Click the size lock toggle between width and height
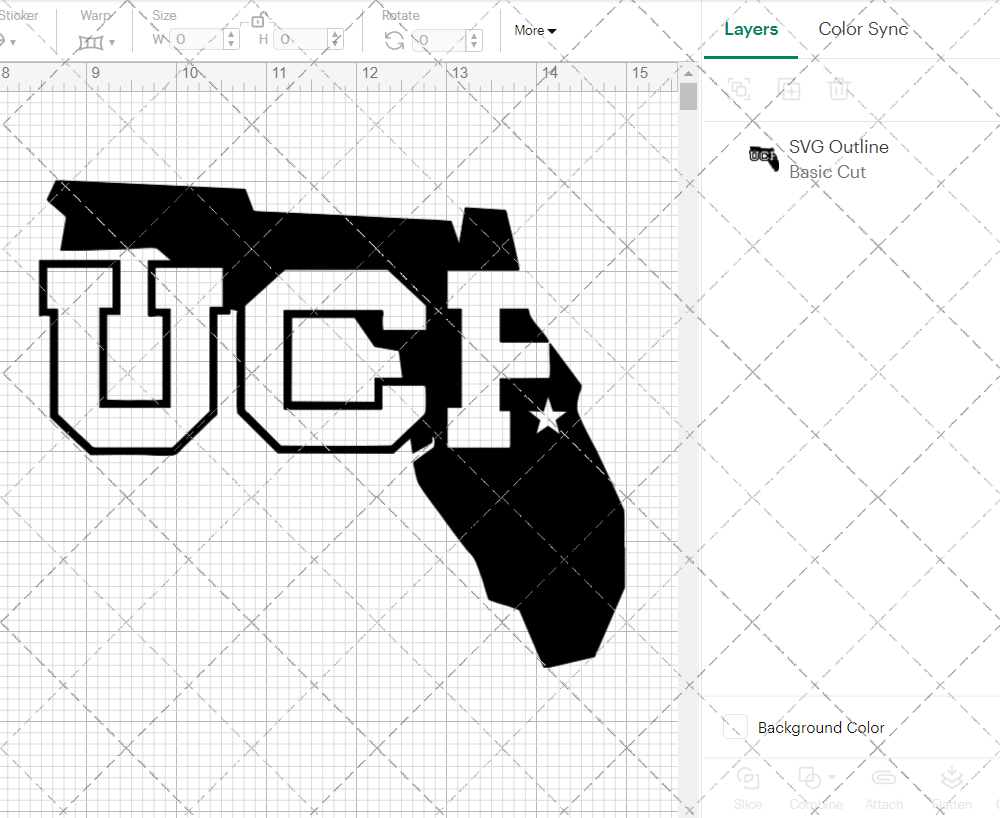The image size is (1000, 818). (256, 20)
